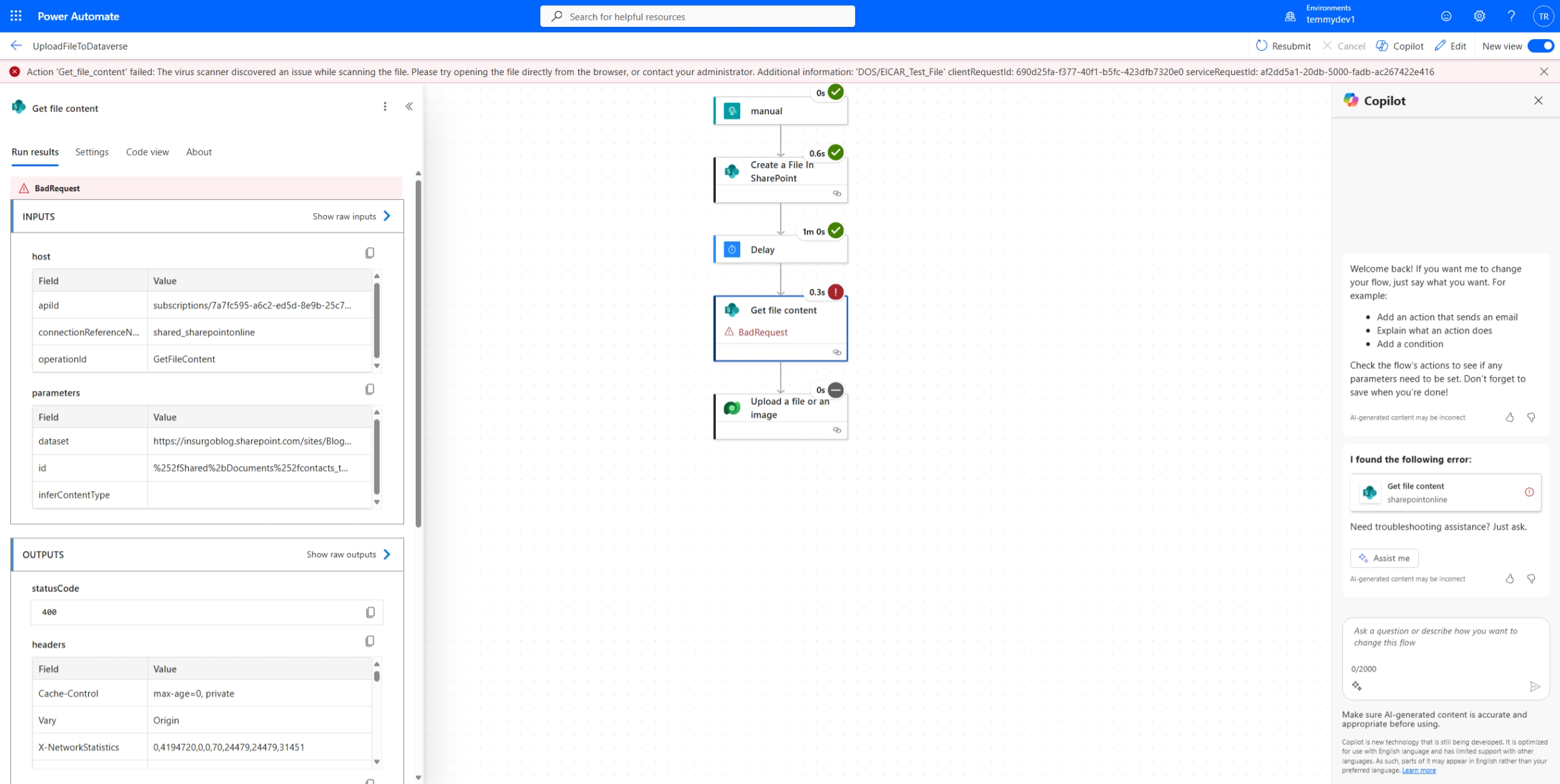Switch to the Run results tab
Image resolution: width=1560 pixels, height=784 pixels.
pyautogui.click(x=35, y=152)
